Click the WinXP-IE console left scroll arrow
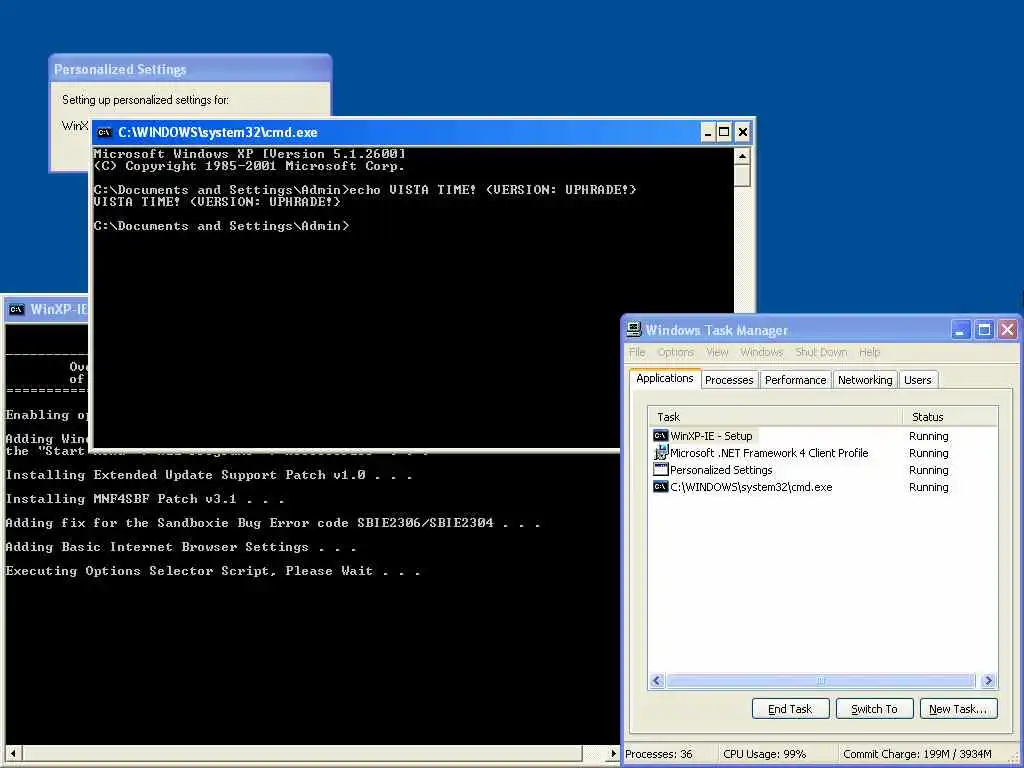Viewport: 1024px width, 768px height. click(12, 753)
